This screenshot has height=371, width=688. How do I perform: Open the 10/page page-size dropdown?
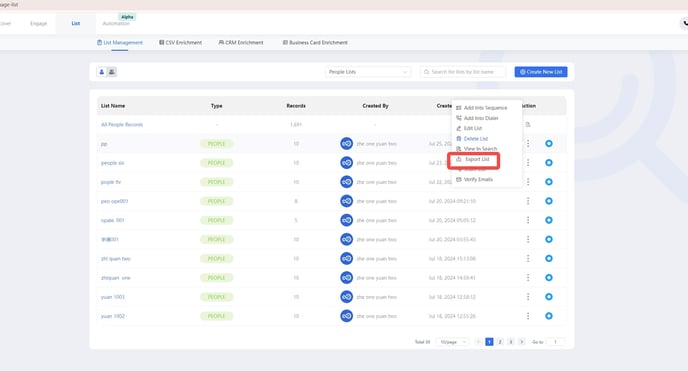pyautogui.click(x=452, y=342)
